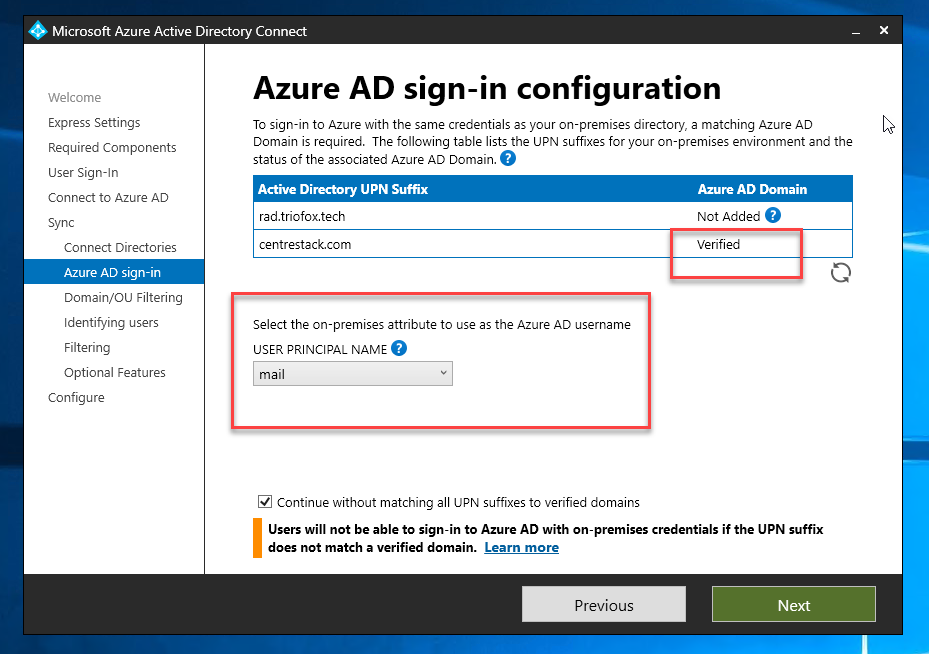The height and width of the screenshot is (654, 929).
Task: Open the User Principal Name mail dropdown
Action: (353, 374)
